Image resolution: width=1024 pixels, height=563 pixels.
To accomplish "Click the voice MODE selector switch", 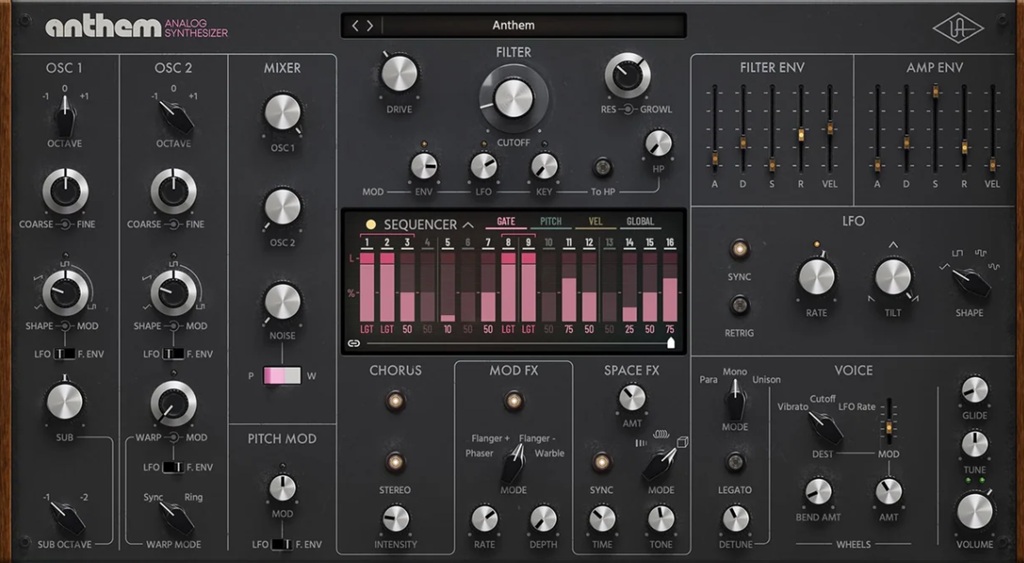I will click(735, 401).
